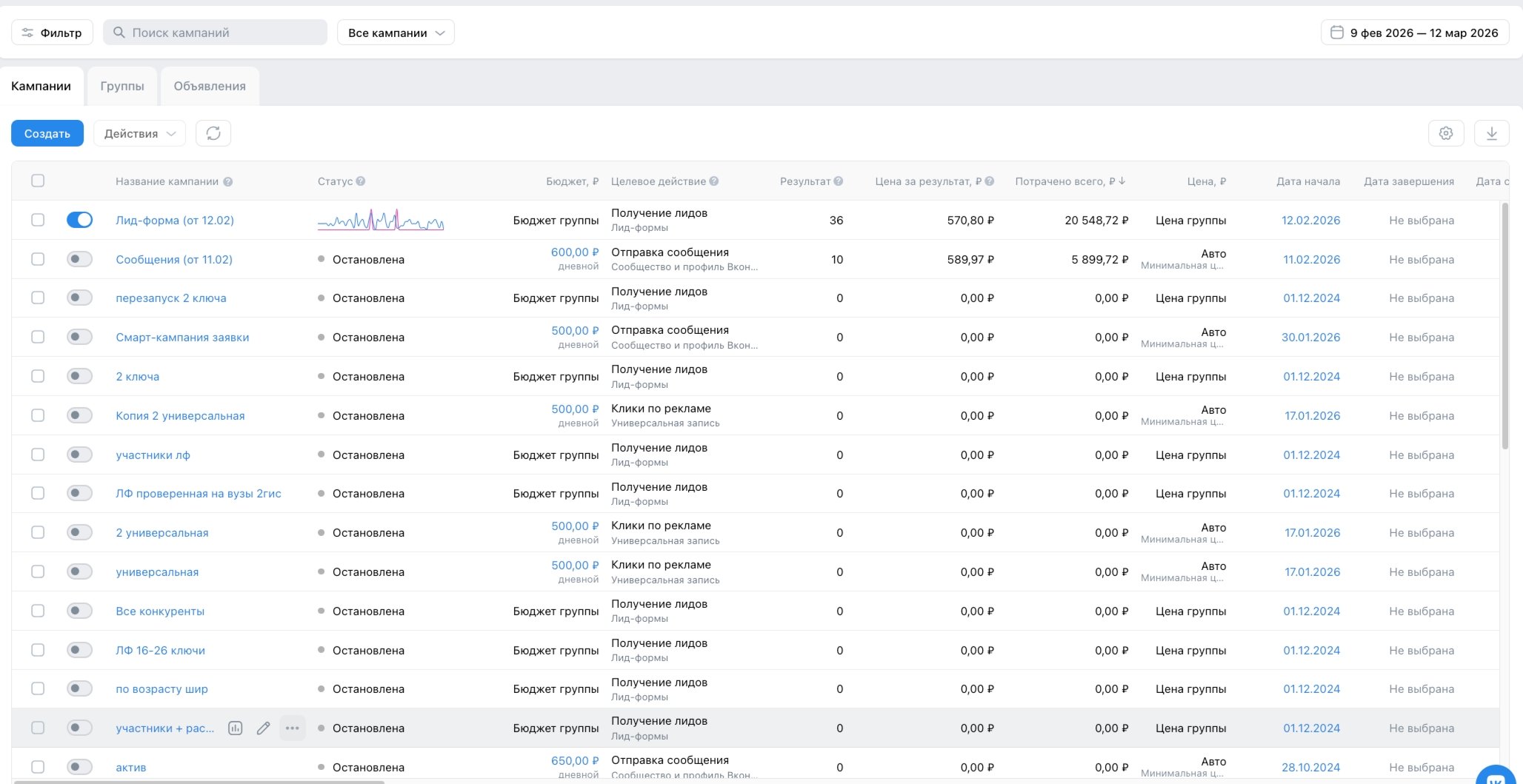
Task: Open statistics icon for участники + рас row
Action: pyautogui.click(x=236, y=728)
